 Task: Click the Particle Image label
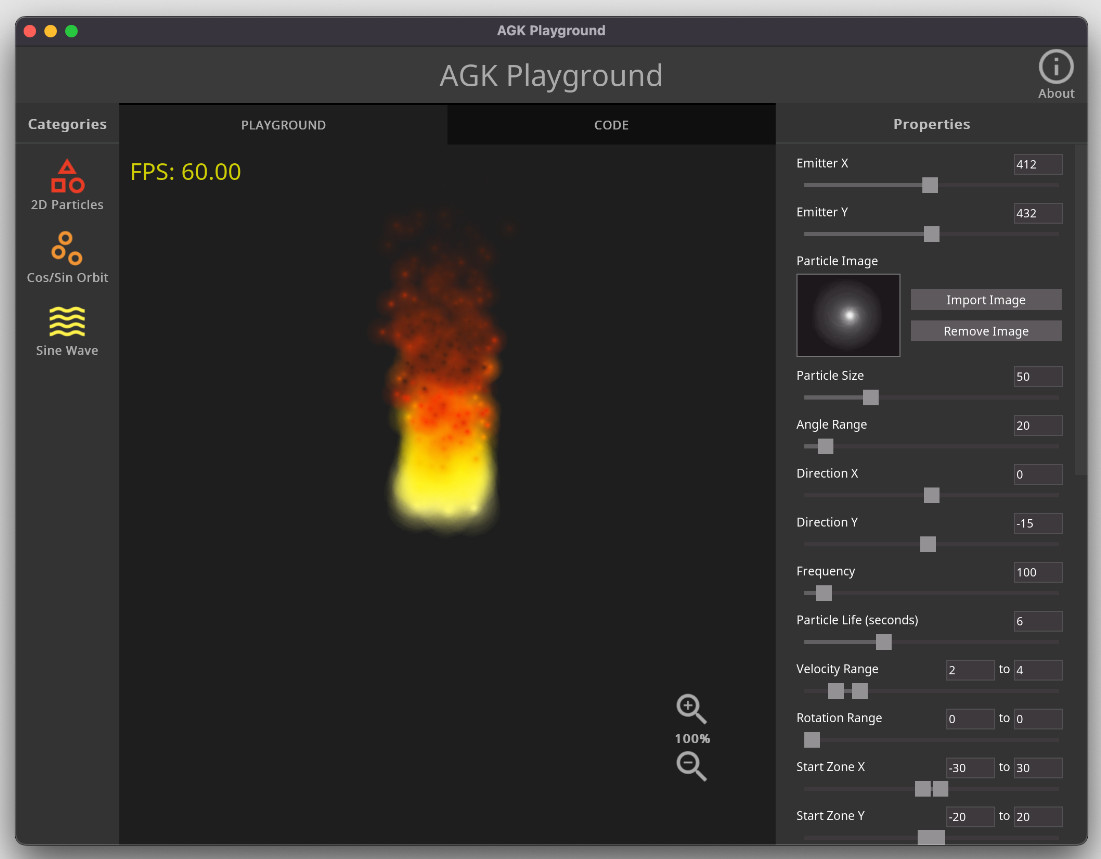[836, 261]
